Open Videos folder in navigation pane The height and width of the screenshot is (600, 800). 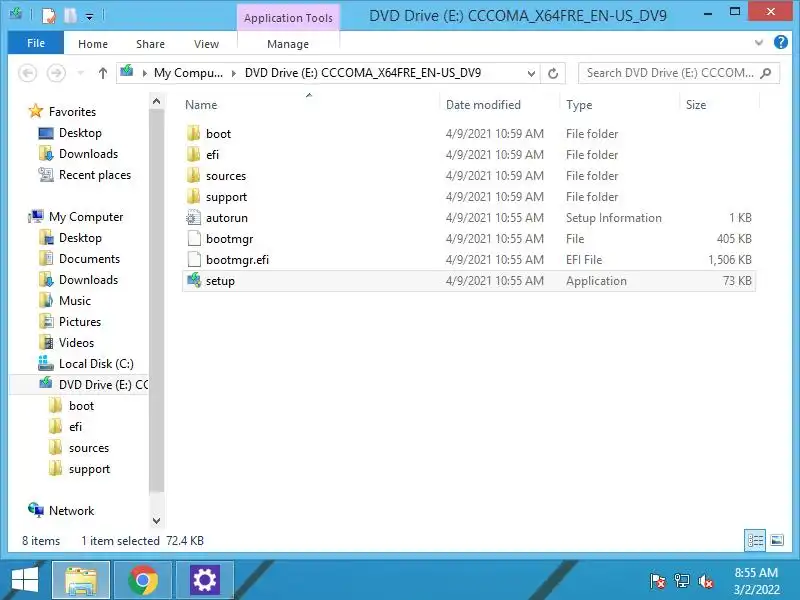(76, 342)
